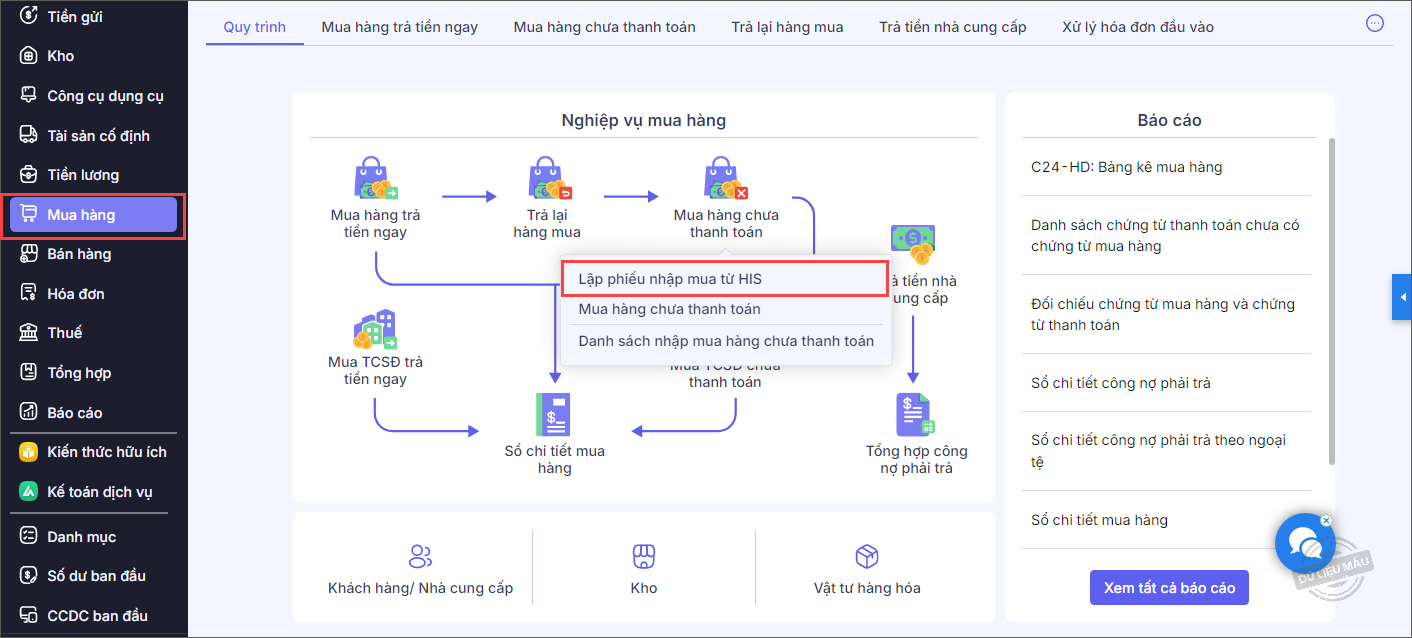Switch to Trả lại hàng mua tab
Screen dimensions: 1412x638
click(787, 27)
